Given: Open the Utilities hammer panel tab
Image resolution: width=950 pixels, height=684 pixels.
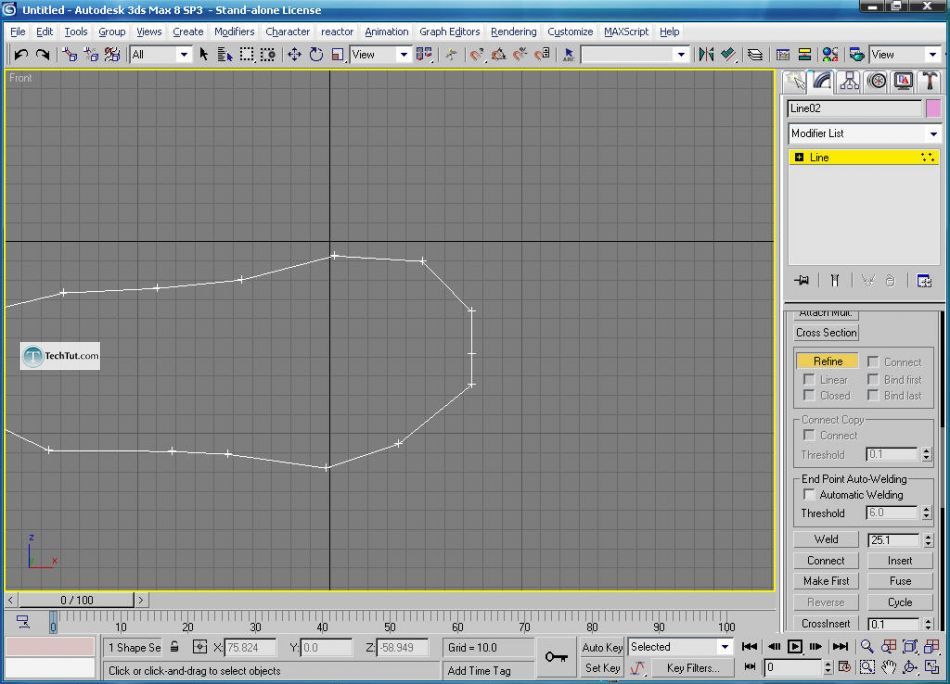Looking at the screenshot, I should 929,81.
